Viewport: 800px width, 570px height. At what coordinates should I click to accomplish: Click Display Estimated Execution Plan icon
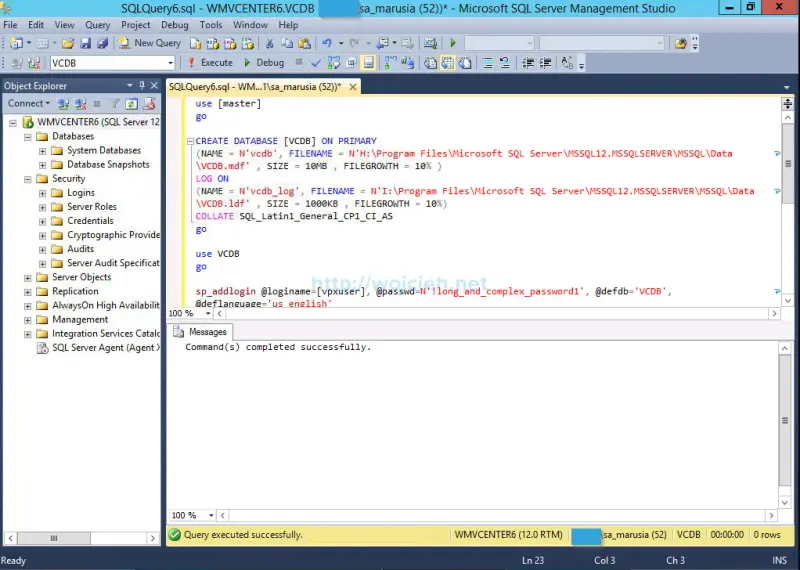tap(334, 63)
